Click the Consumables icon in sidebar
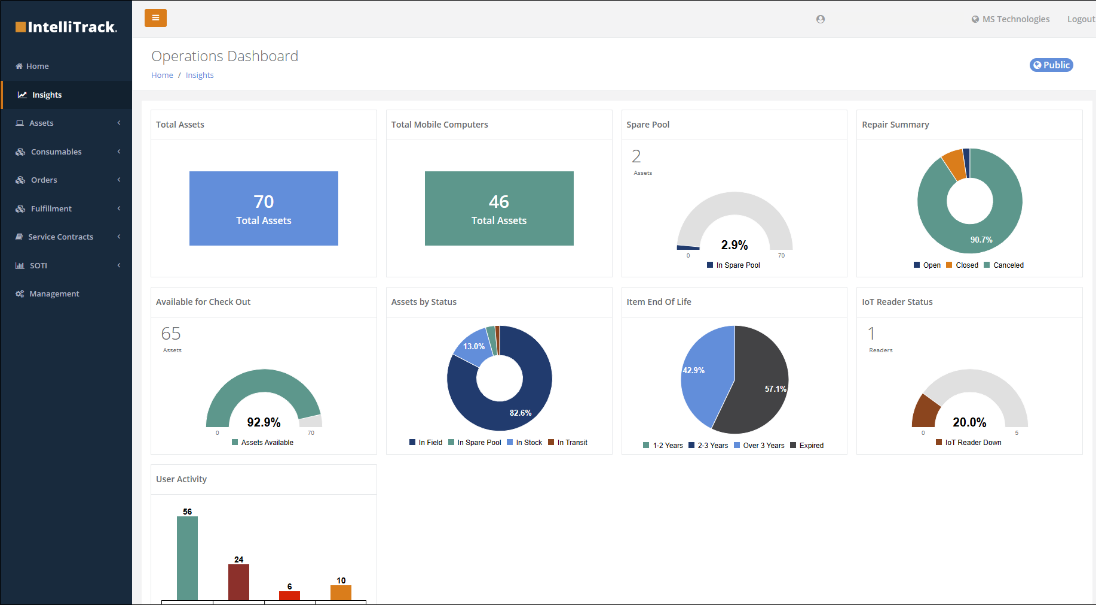This screenshot has width=1096, height=605. 20,152
